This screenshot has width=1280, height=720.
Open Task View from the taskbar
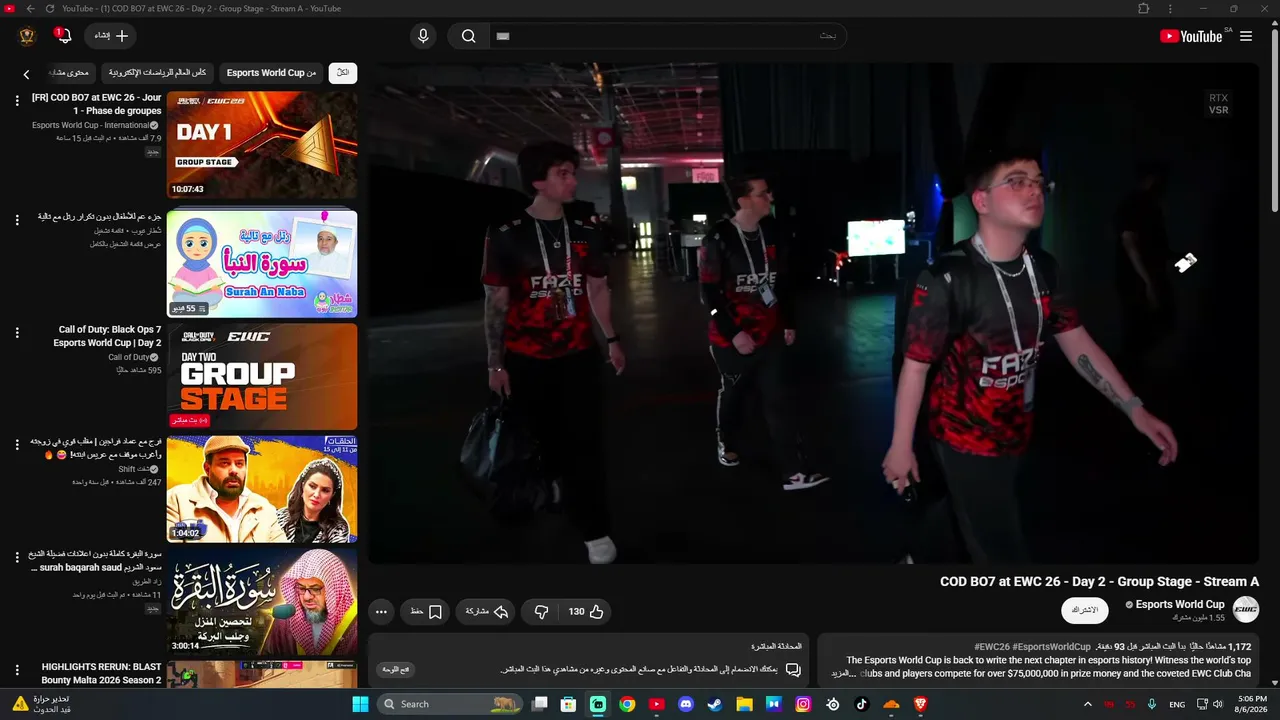click(539, 704)
